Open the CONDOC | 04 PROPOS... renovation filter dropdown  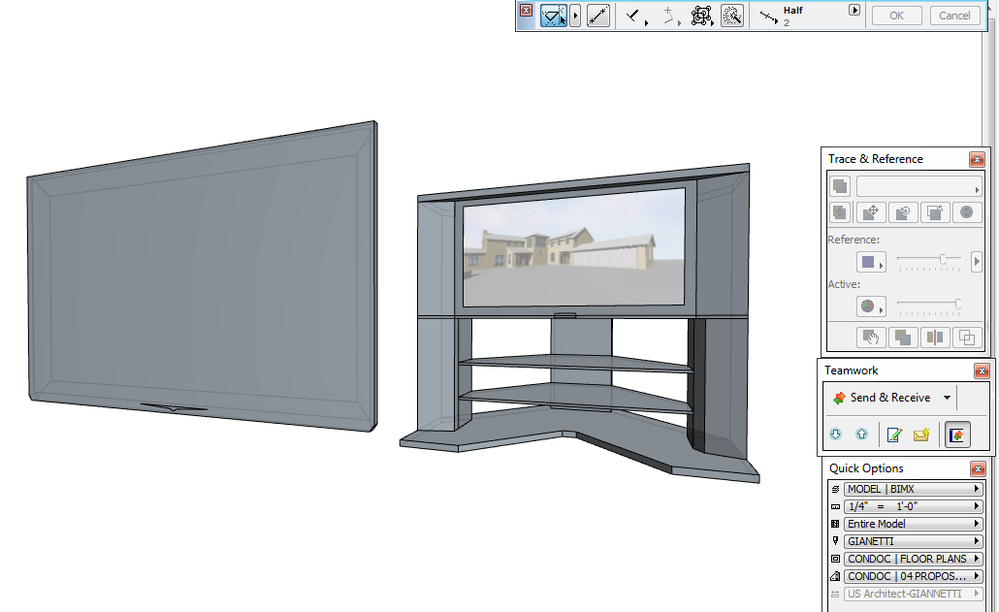(x=913, y=576)
